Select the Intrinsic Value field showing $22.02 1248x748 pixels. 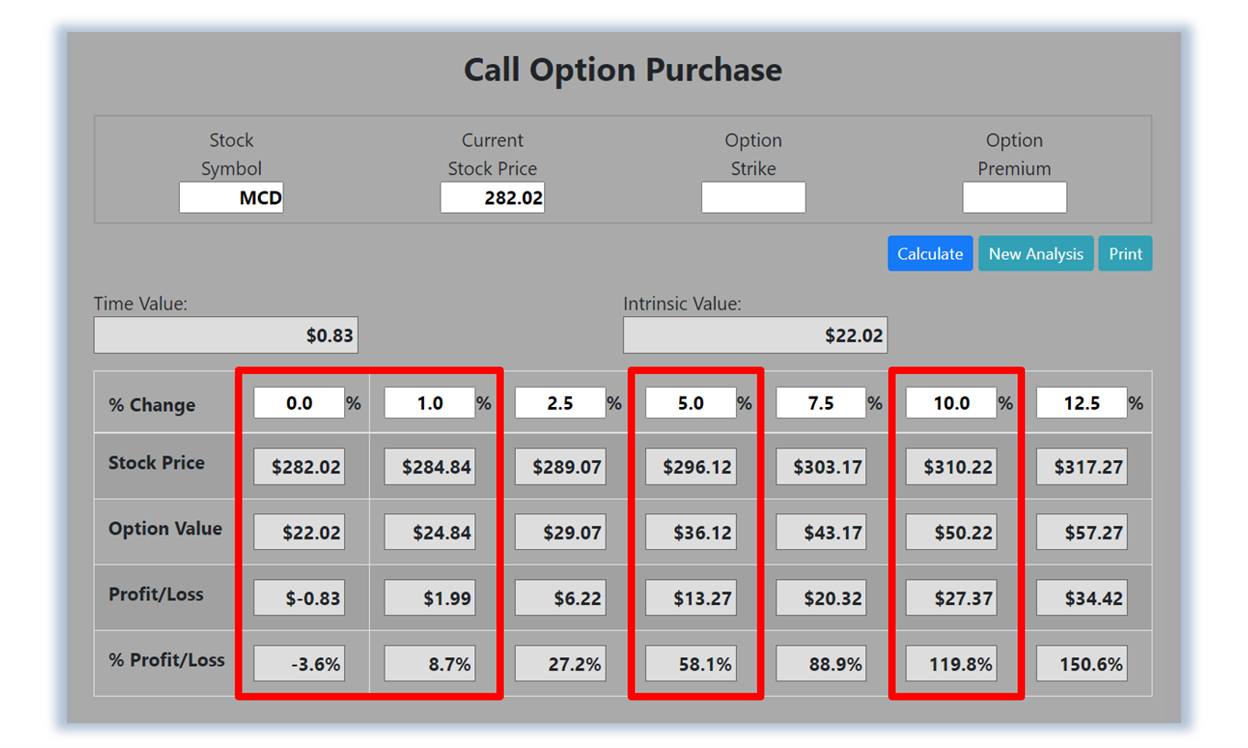pyautogui.click(x=755, y=336)
